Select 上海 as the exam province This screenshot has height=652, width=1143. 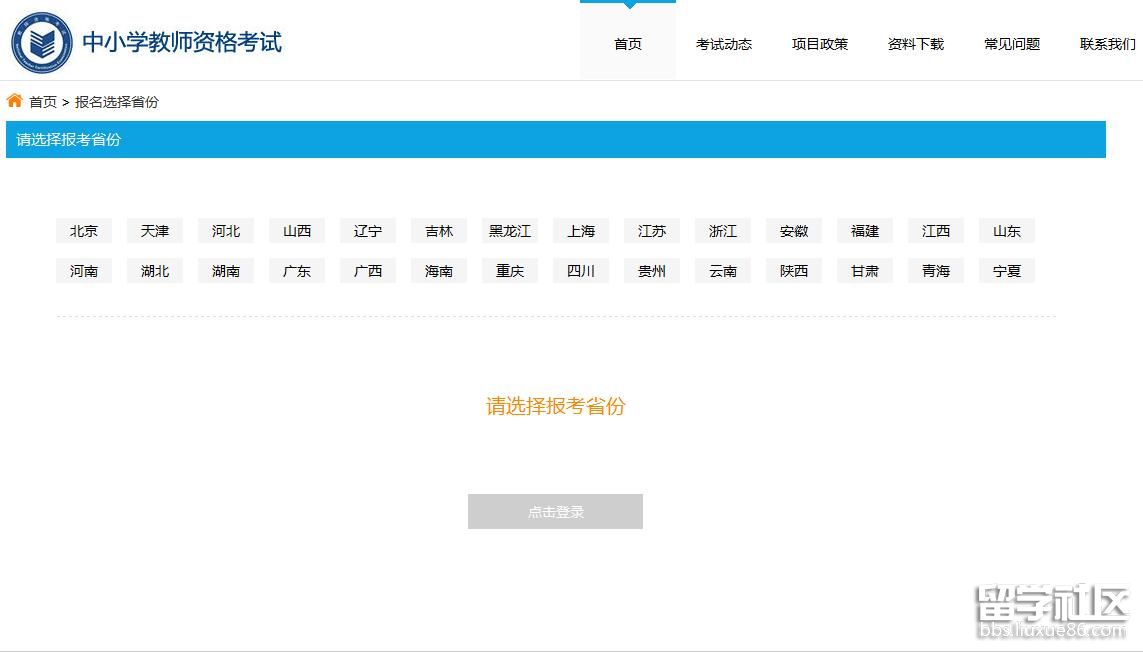pyautogui.click(x=580, y=230)
